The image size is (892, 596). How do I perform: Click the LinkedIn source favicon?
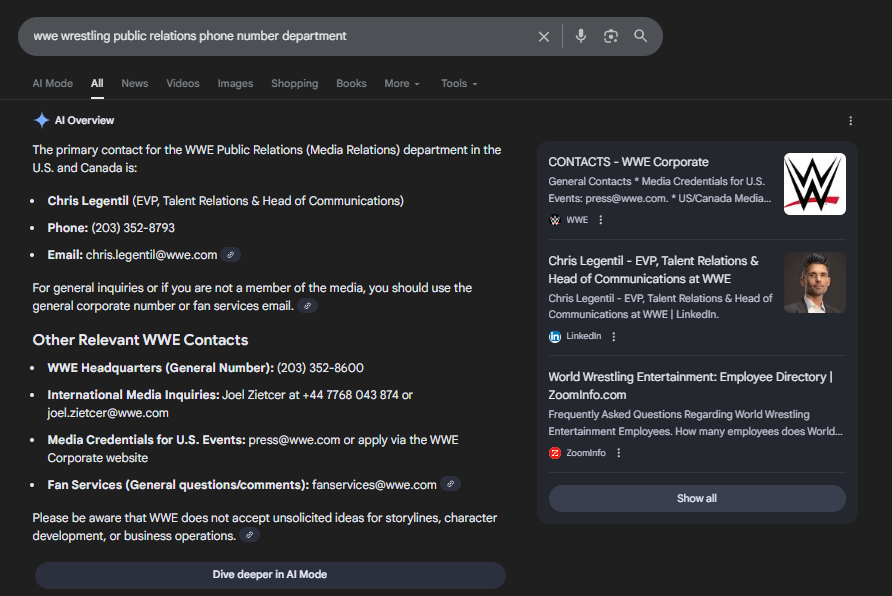[x=555, y=337]
